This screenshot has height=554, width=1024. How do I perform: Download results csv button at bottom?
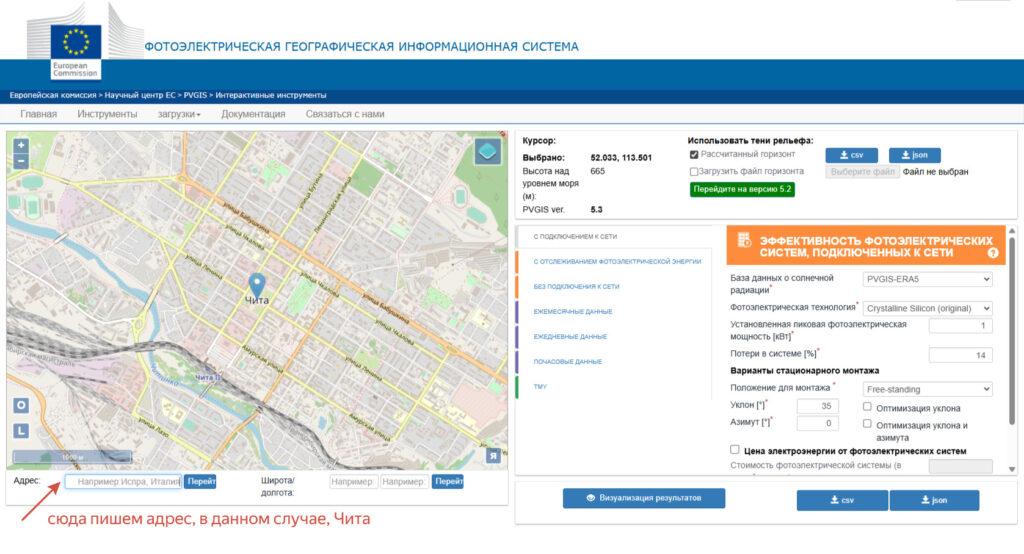[x=842, y=500]
